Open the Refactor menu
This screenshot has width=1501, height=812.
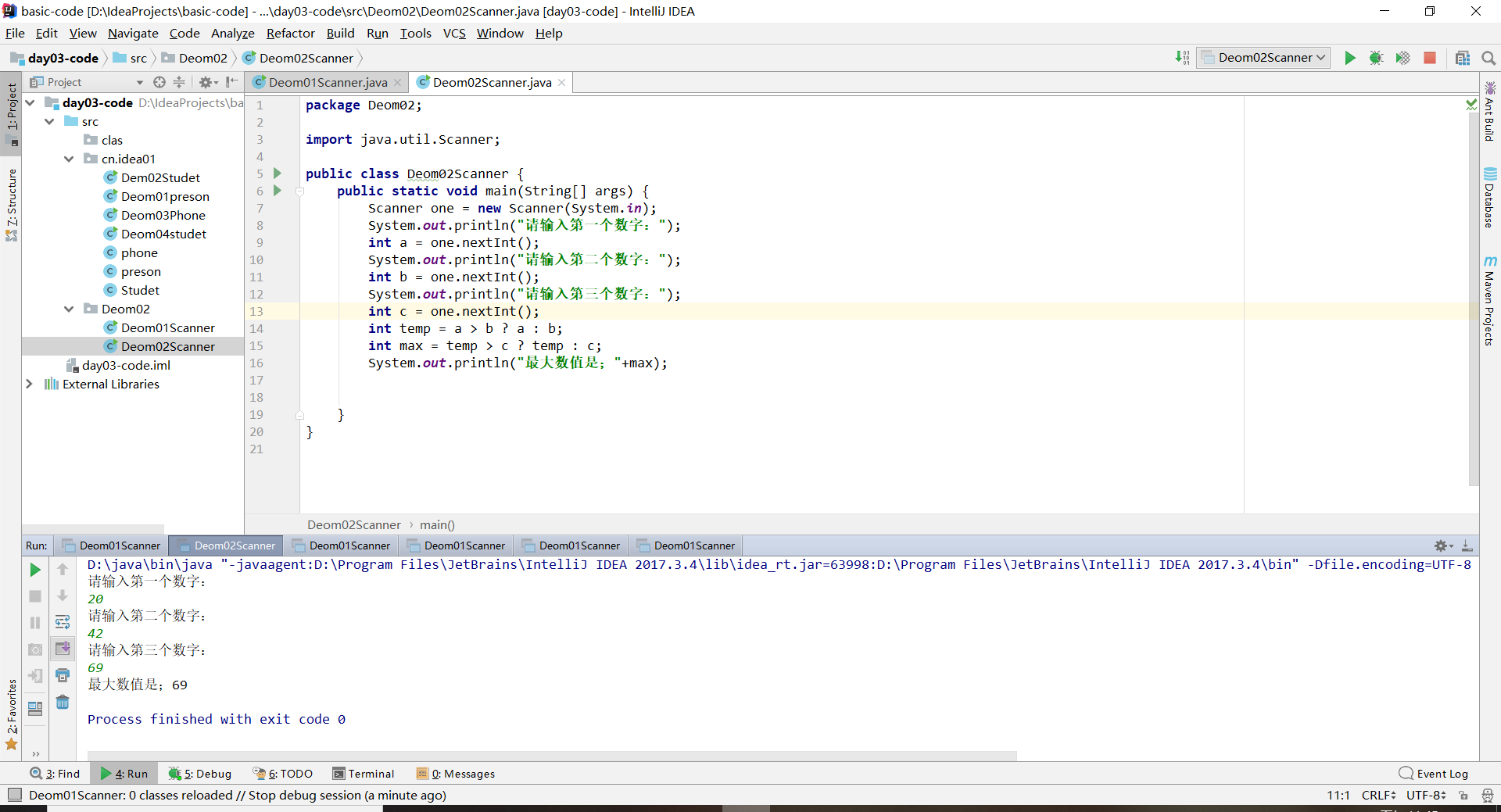[290, 34]
